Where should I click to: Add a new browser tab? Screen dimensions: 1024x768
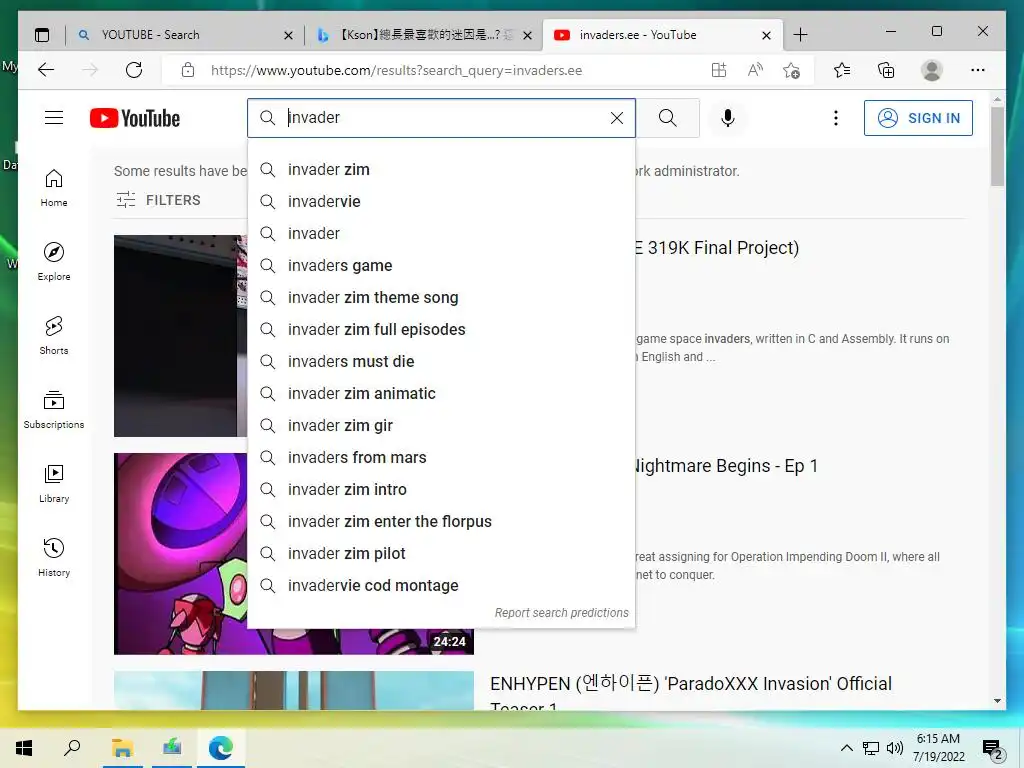click(x=800, y=35)
